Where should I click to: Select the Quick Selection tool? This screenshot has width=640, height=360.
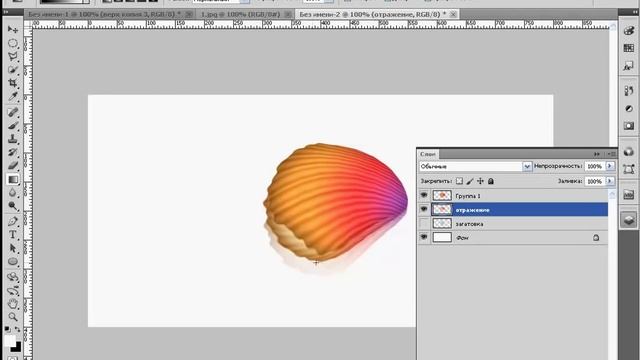pyautogui.click(x=13, y=70)
